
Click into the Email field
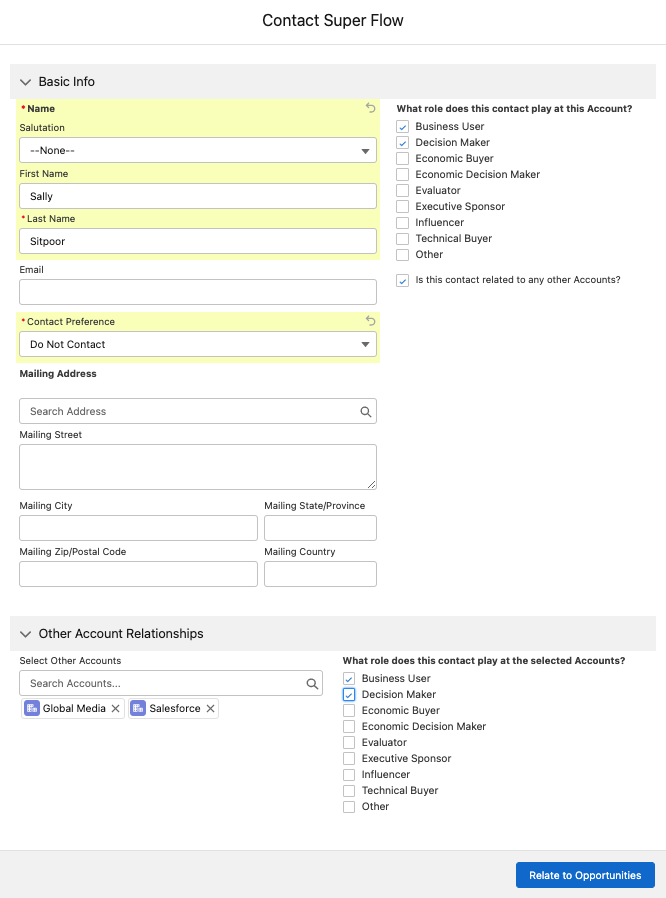[x=196, y=291]
